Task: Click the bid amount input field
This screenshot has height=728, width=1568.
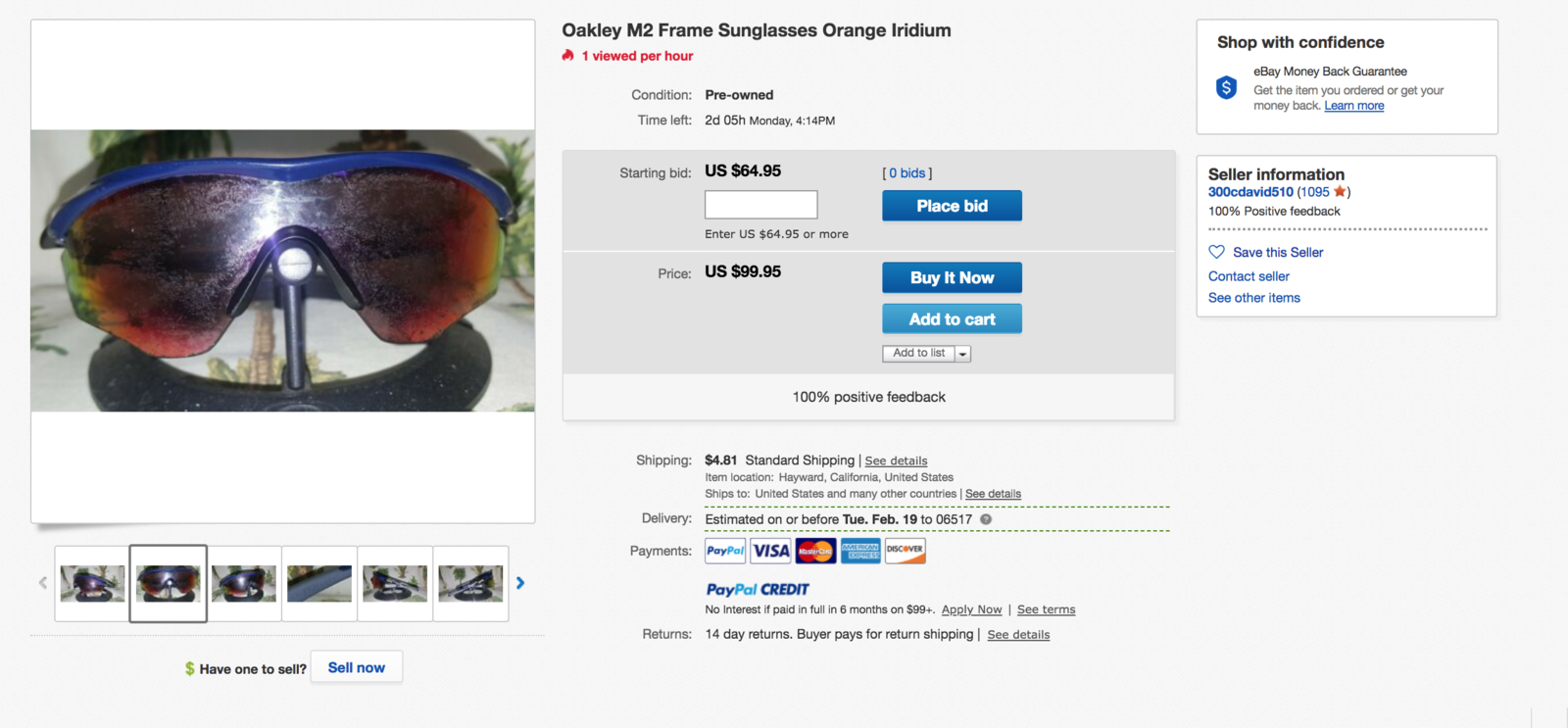Action: tap(760, 205)
